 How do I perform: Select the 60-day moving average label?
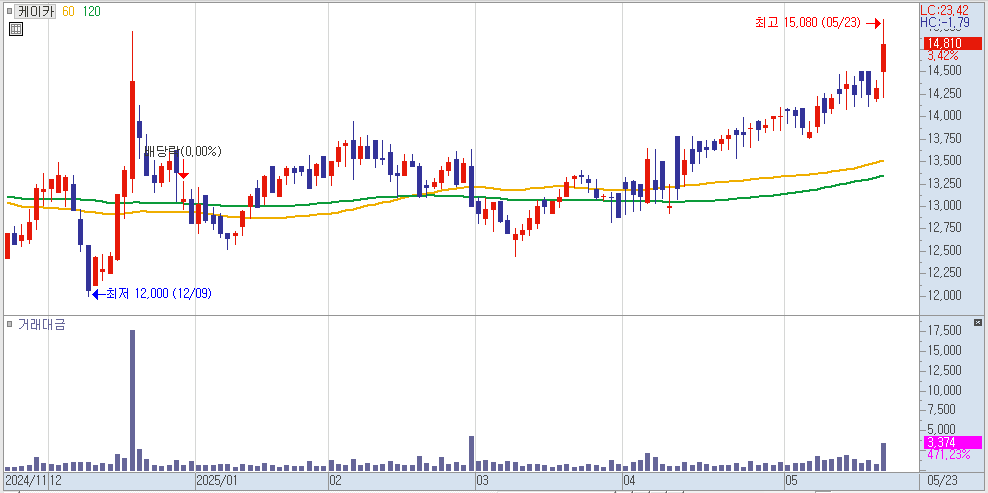pos(68,11)
